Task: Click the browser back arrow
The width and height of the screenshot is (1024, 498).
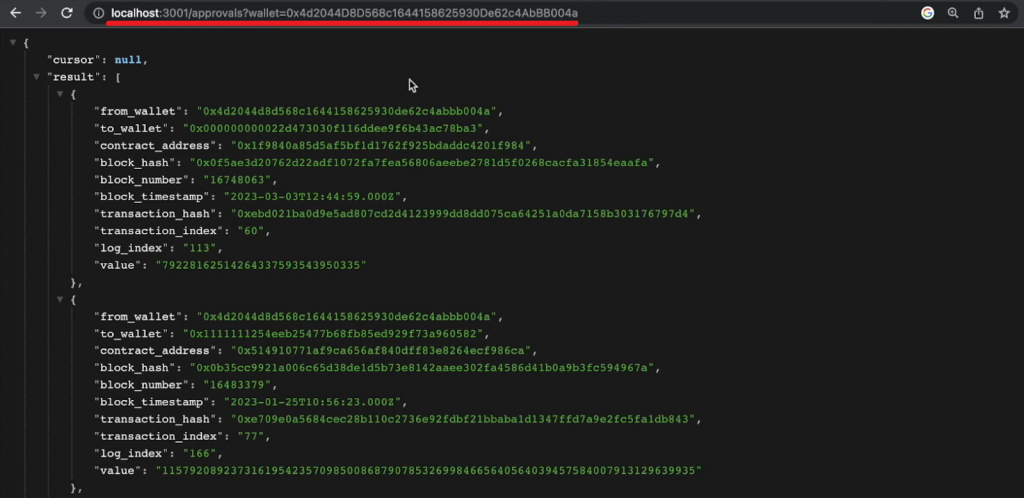Action: (15, 13)
